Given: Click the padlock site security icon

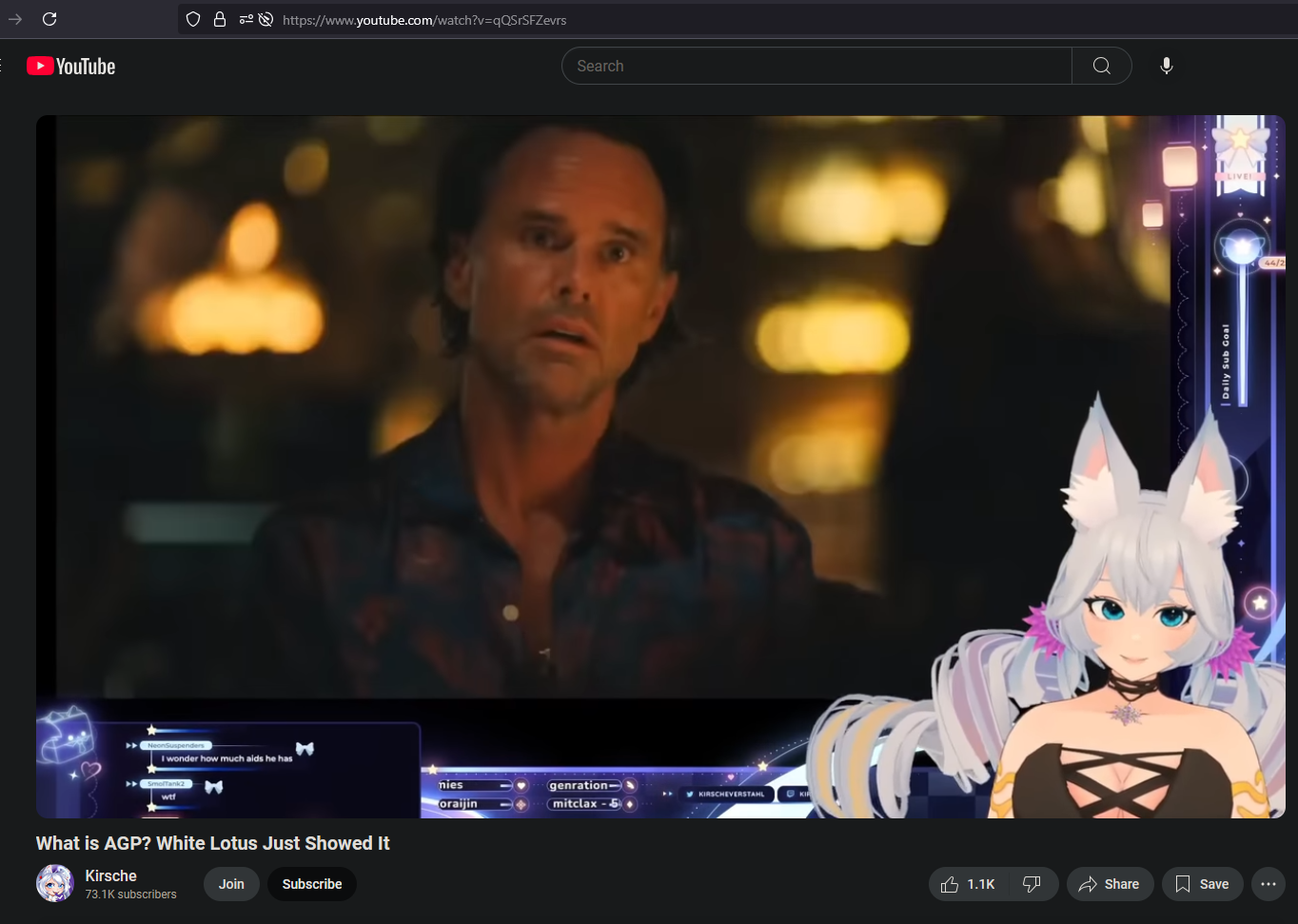Looking at the screenshot, I should click(x=220, y=19).
